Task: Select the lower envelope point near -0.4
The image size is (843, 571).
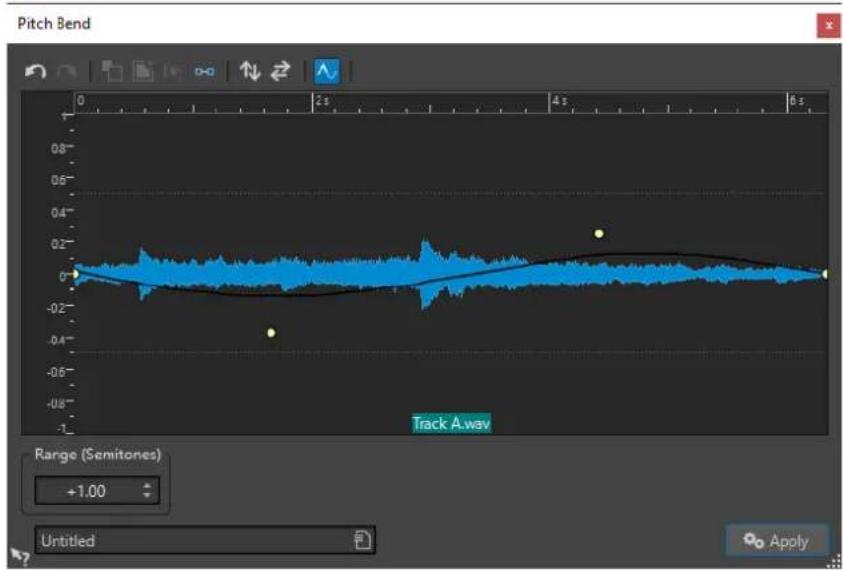Action: [272, 333]
